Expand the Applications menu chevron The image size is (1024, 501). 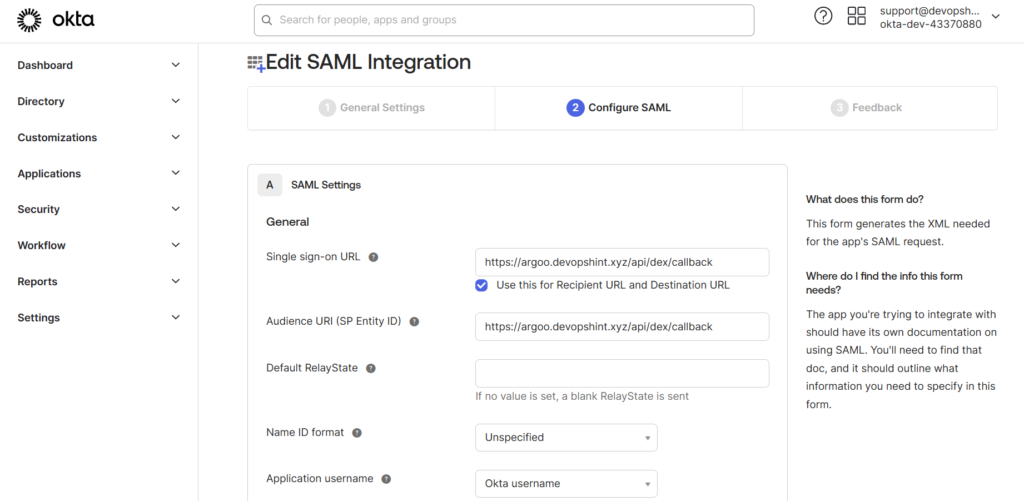(175, 173)
